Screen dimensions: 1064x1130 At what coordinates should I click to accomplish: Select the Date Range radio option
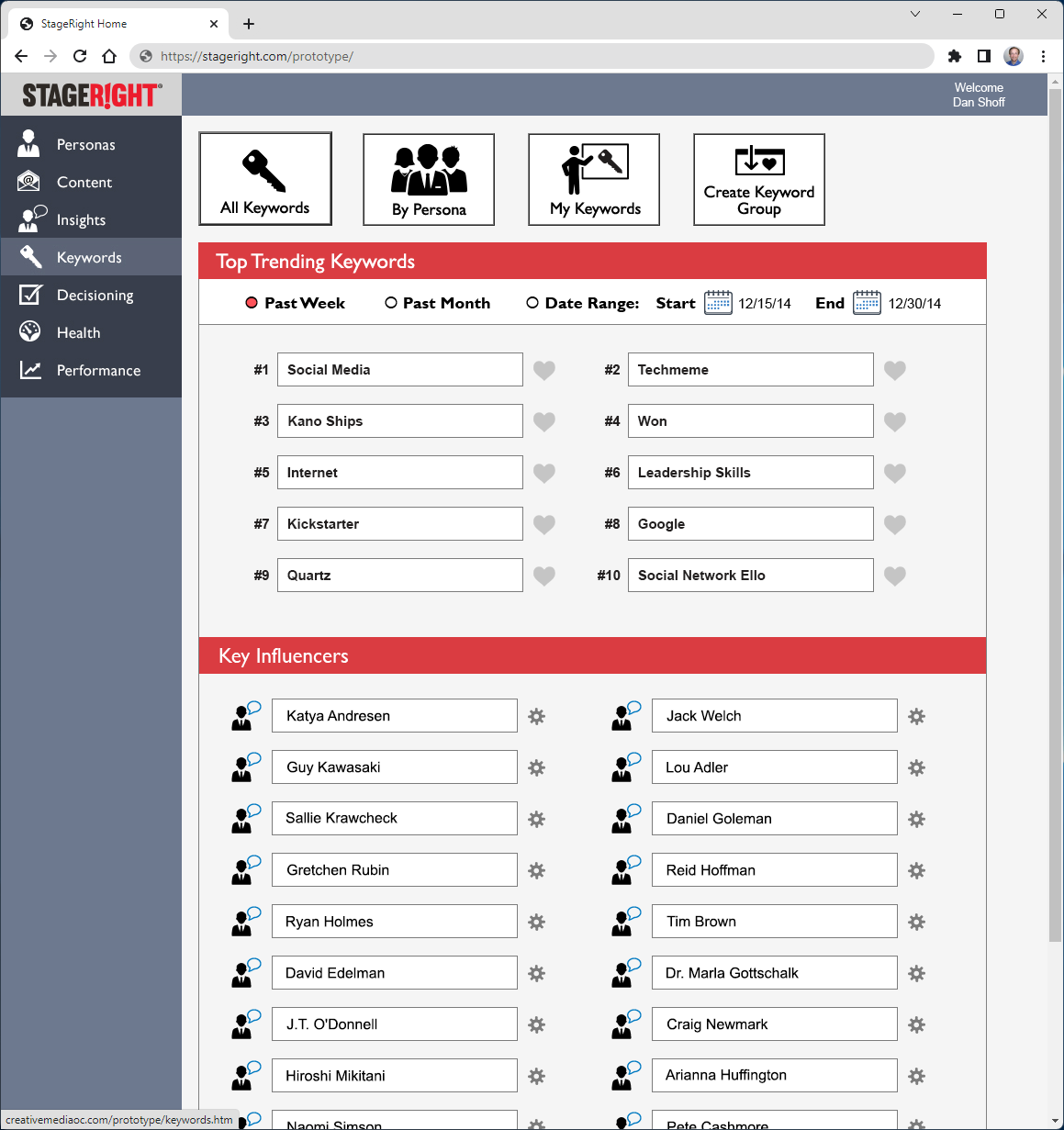click(x=532, y=303)
